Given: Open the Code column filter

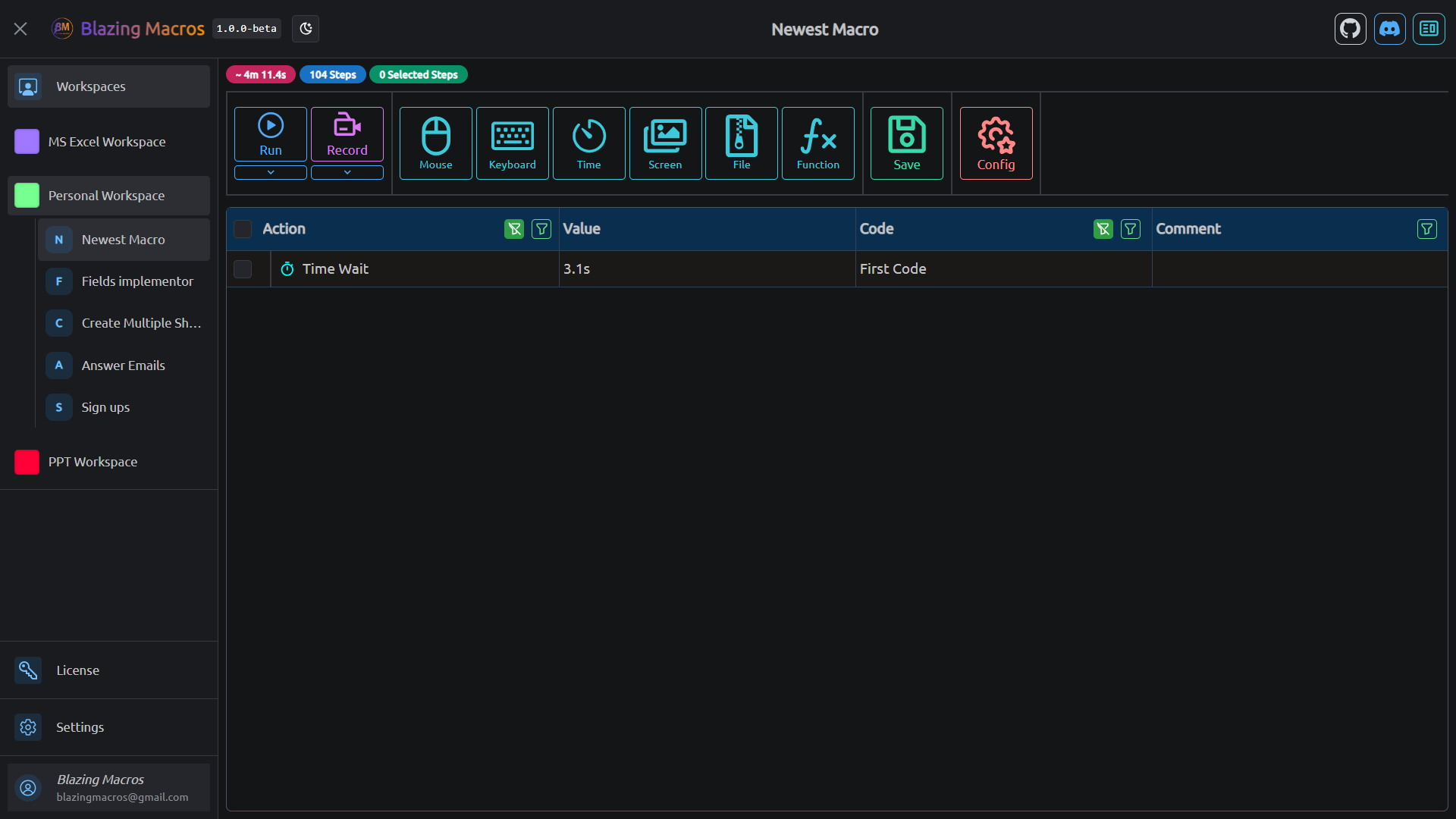Looking at the screenshot, I should pos(1131,229).
